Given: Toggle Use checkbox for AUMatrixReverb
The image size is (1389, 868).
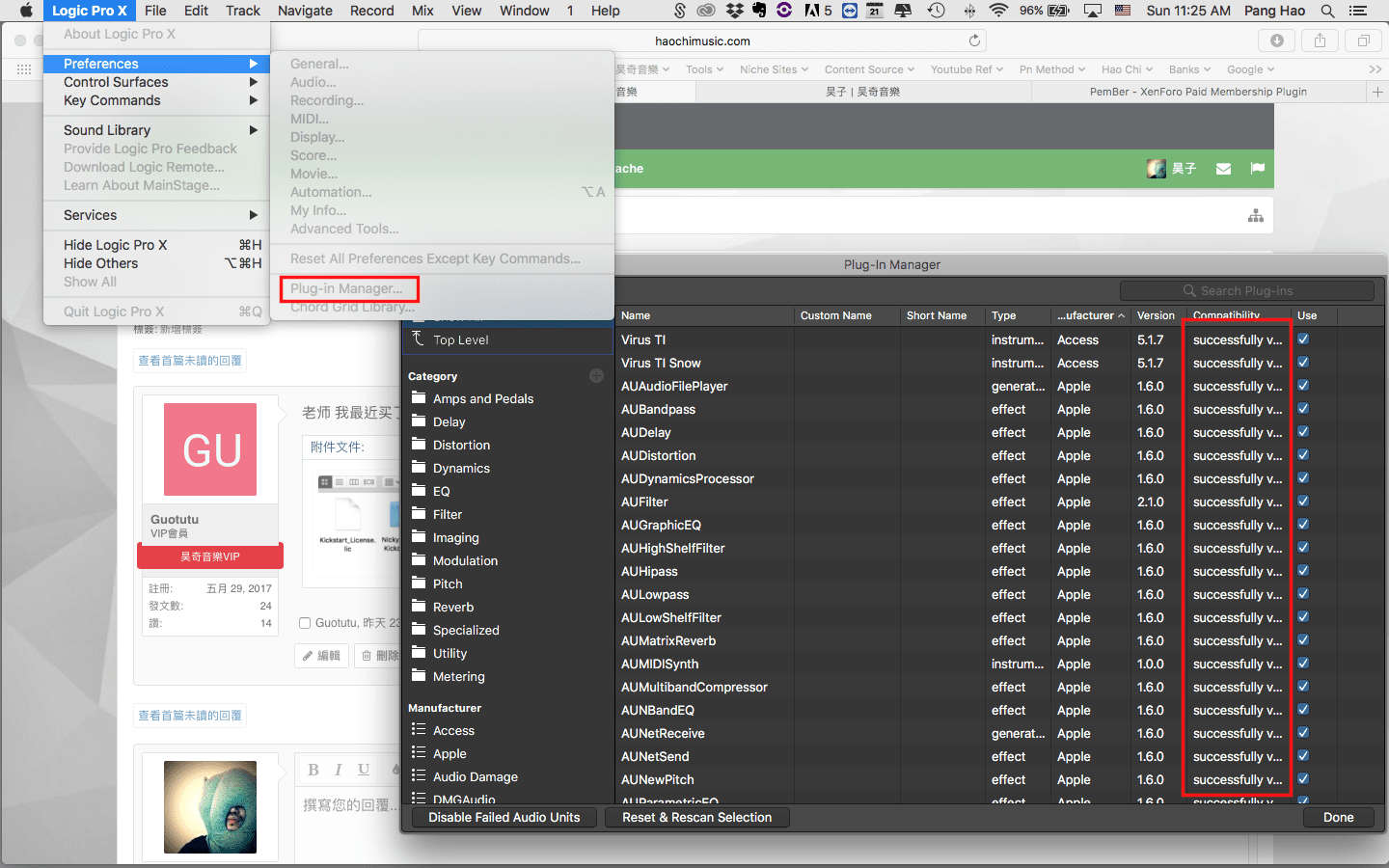Looking at the screenshot, I should coord(1303,640).
